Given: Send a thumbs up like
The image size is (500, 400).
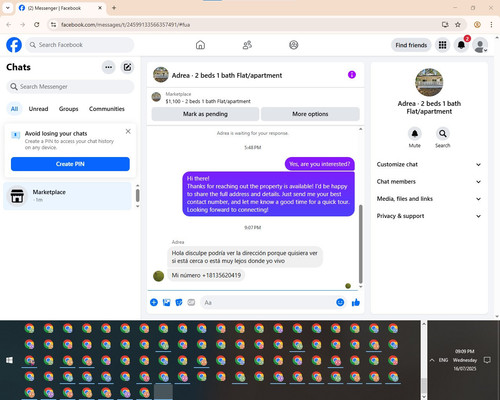Looking at the screenshot, I should click(356, 302).
